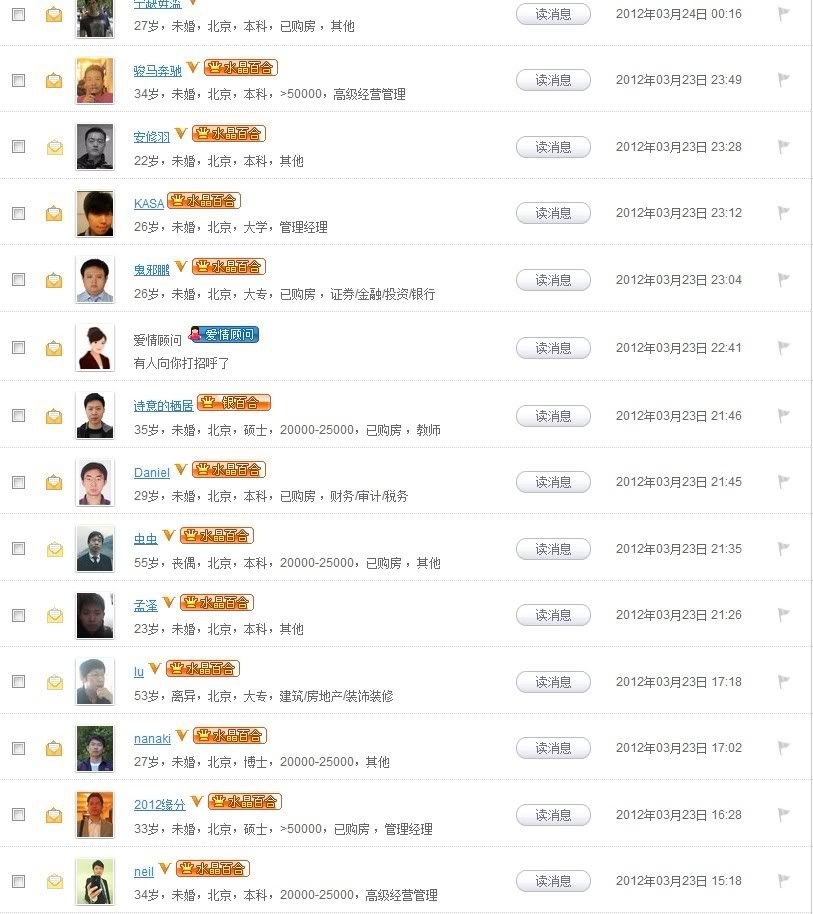
Task: Click 诗意的栖居's avatar photo
Action: (x=95, y=415)
